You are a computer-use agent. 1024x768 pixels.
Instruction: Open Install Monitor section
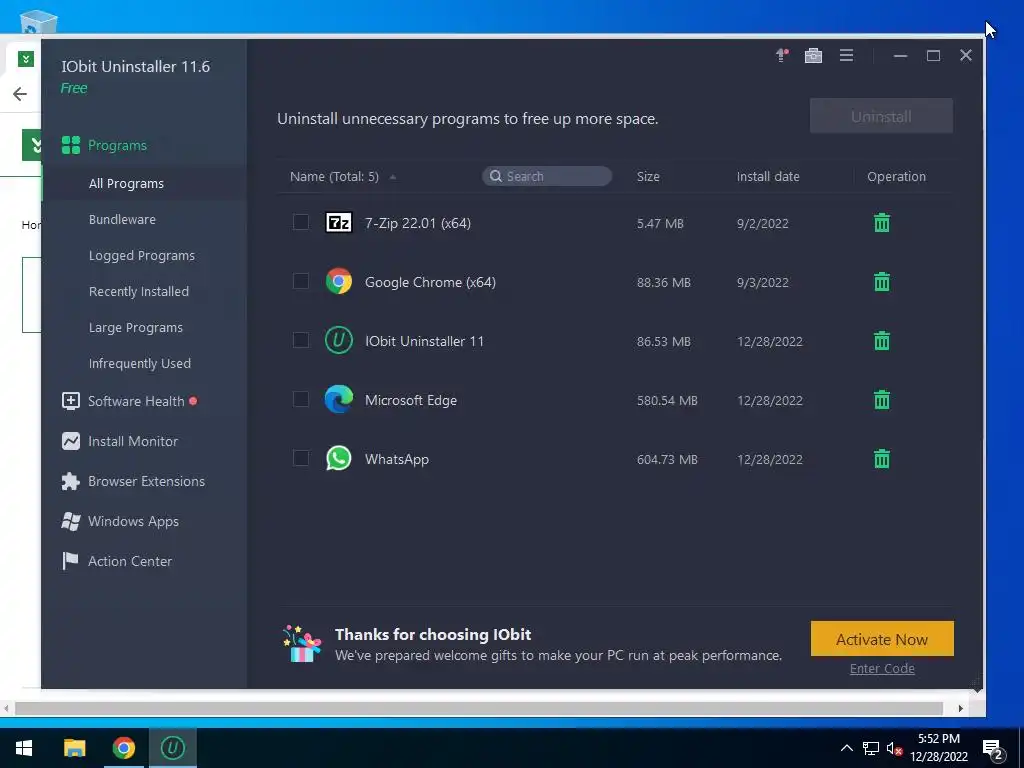coord(120,441)
